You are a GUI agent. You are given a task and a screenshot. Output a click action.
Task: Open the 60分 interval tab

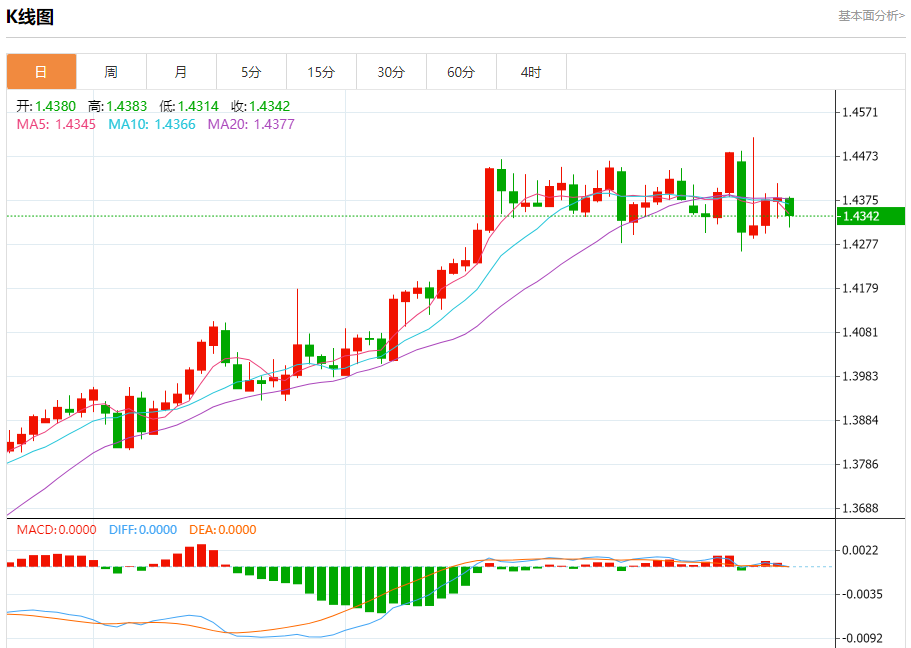pos(461,71)
